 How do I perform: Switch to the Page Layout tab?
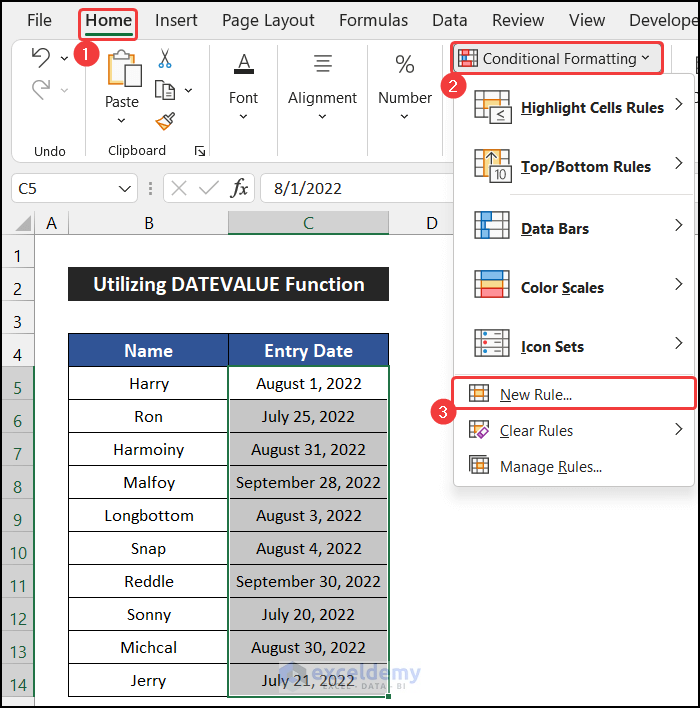tap(268, 20)
